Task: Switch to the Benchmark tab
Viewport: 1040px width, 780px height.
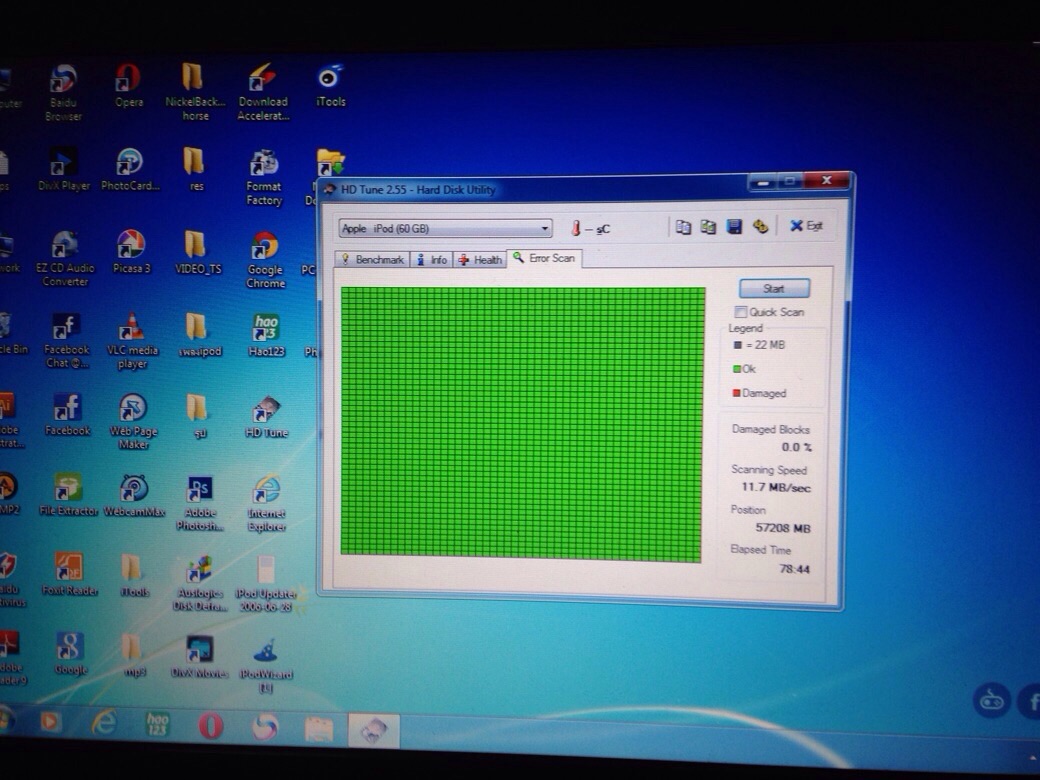Action: (x=373, y=259)
